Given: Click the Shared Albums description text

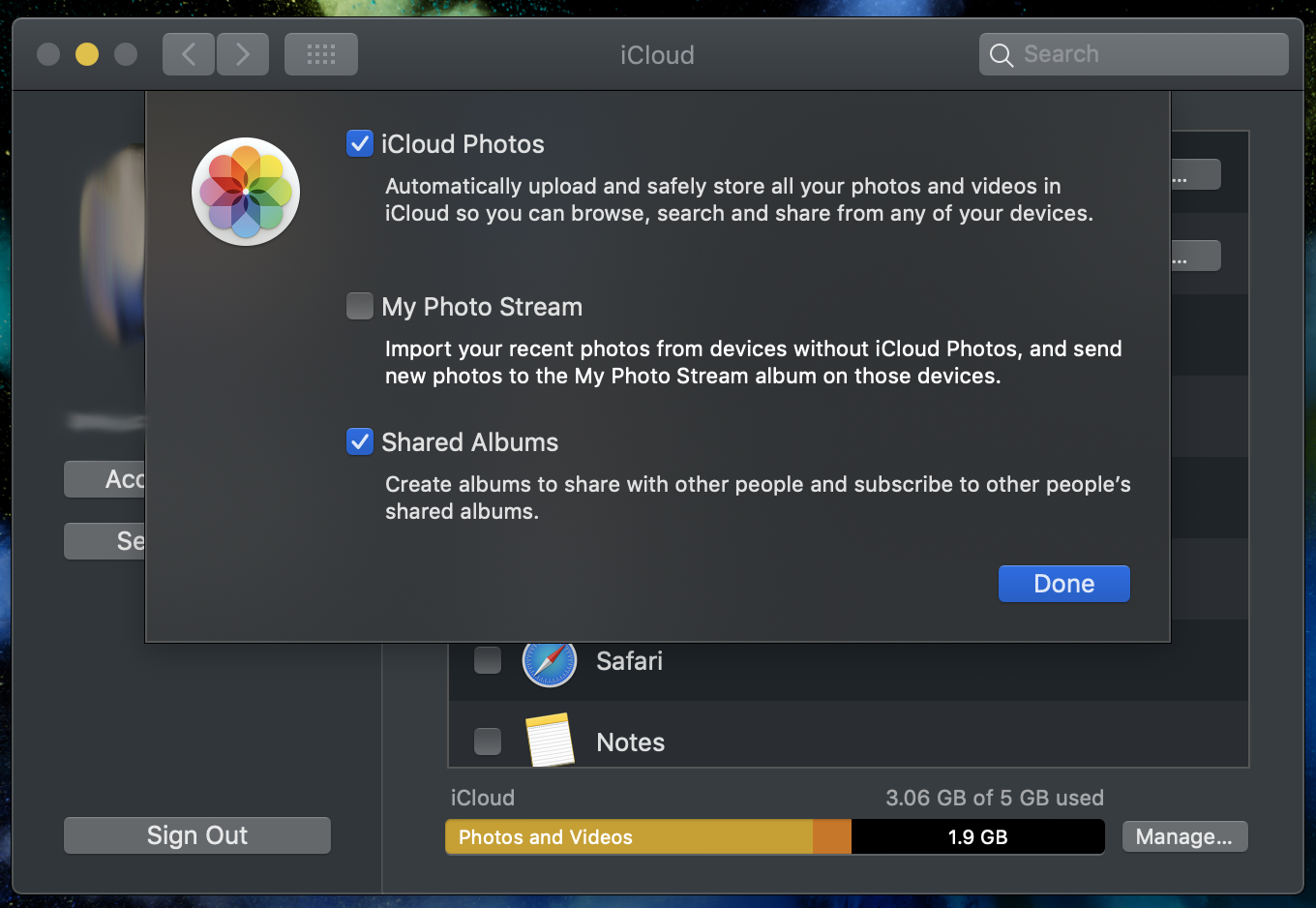Looking at the screenshot, I should (758, 498).
